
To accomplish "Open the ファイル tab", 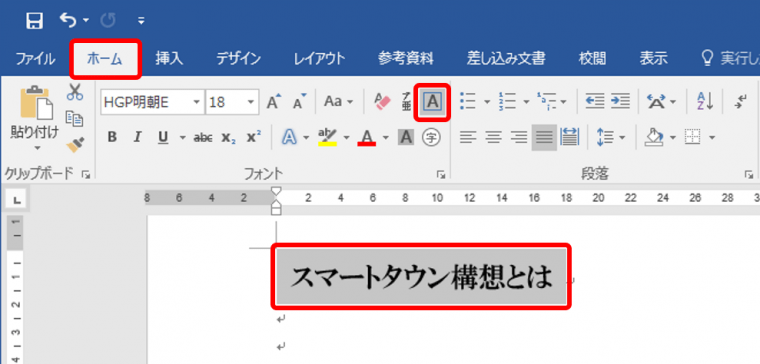I will pyautogui.click(x=35, y=59).
